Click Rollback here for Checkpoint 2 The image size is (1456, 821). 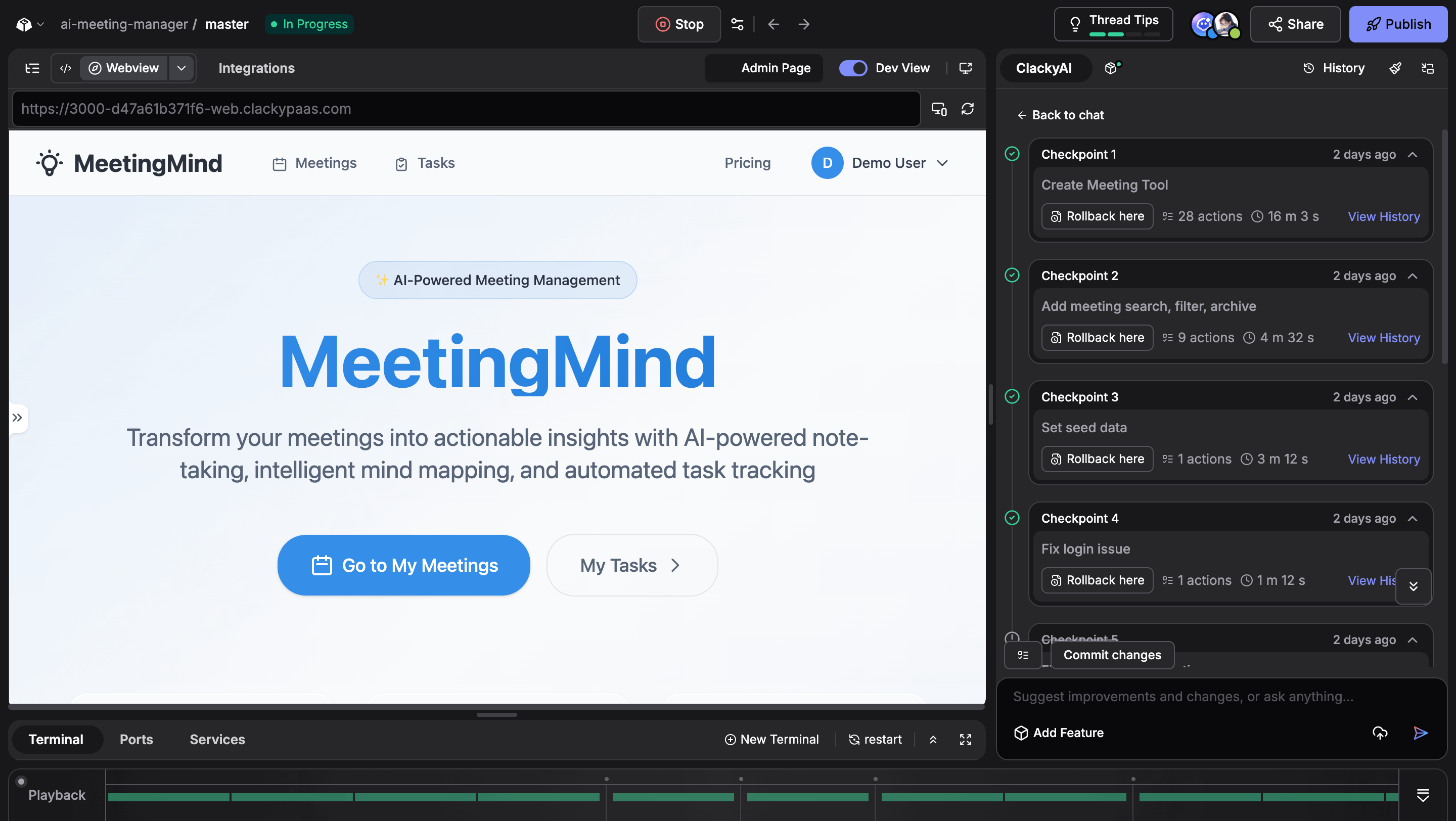pyautogui.click(x=1097, y=337)
